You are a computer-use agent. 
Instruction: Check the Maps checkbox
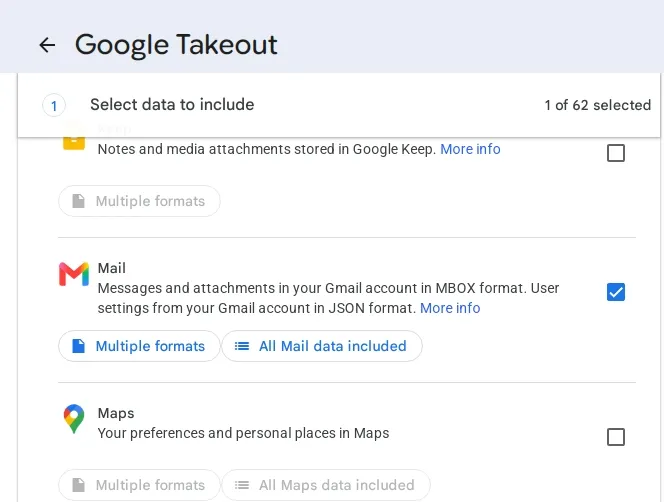click(616, 437)
